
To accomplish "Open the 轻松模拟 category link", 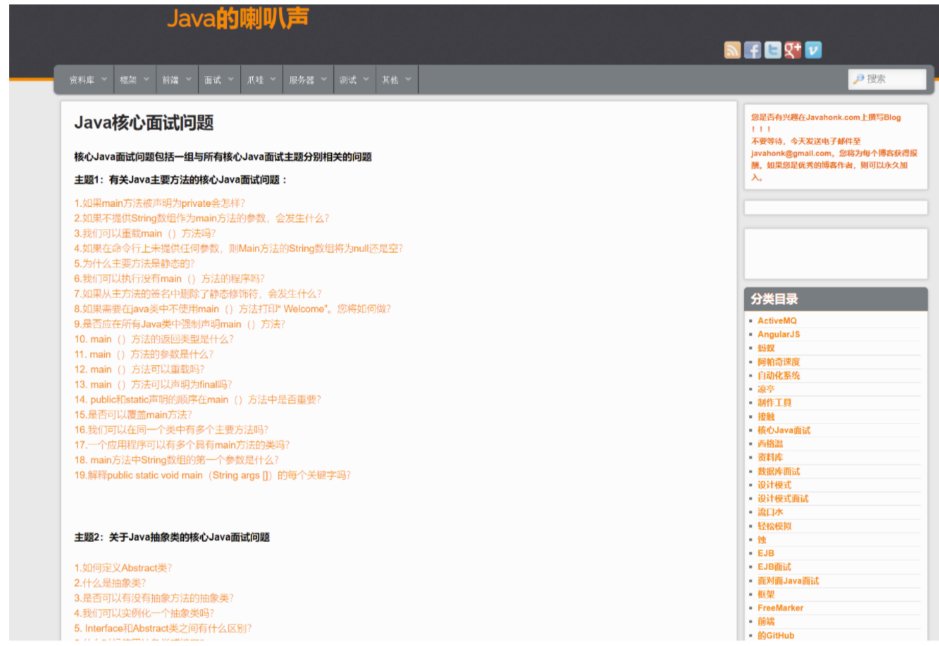I will [774, 526].
